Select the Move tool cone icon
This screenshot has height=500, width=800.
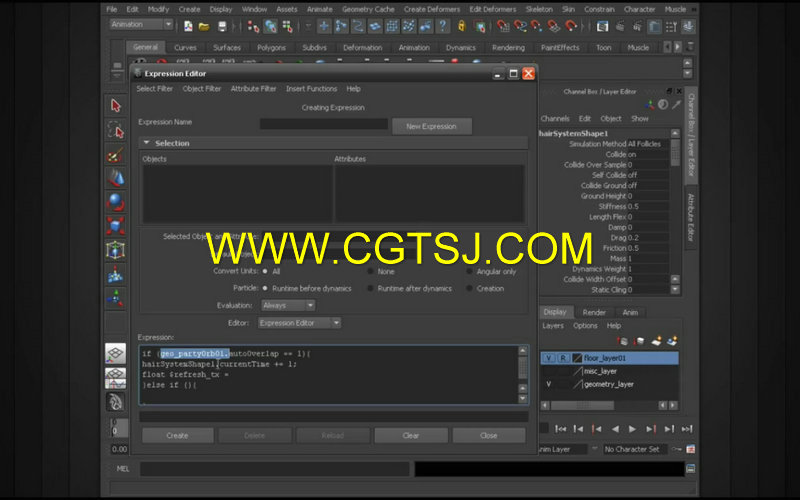click(116, 178)
